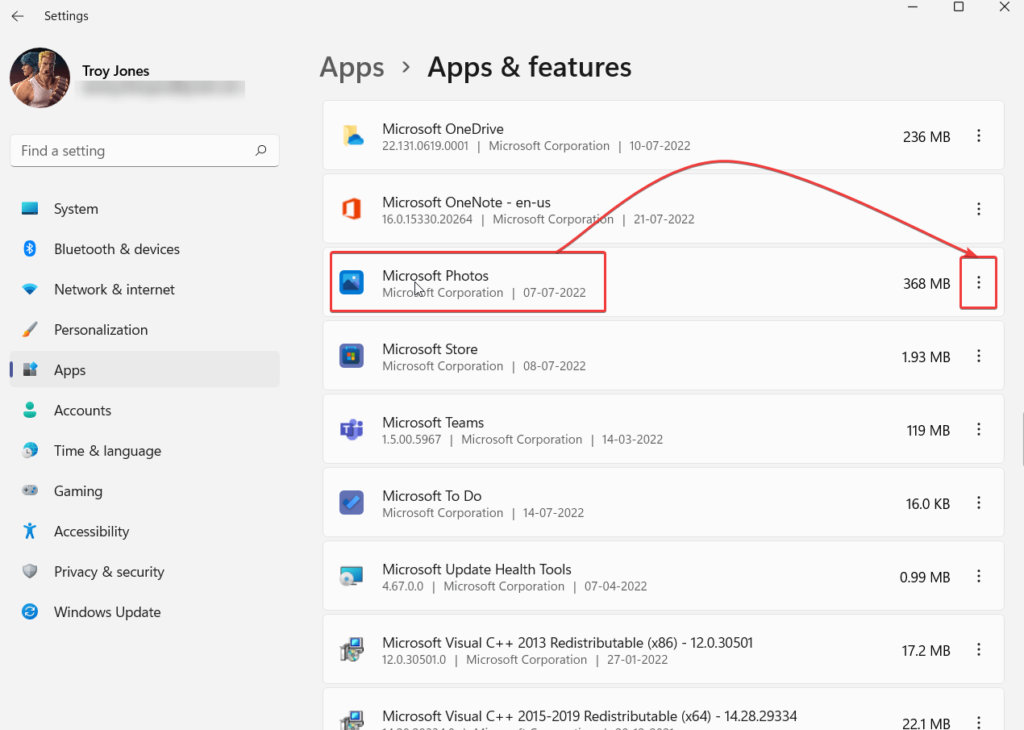Select the Microsoft Teams app name
Image resolution: width=1024 pixels, height=730 pixels.
point(433,423)
